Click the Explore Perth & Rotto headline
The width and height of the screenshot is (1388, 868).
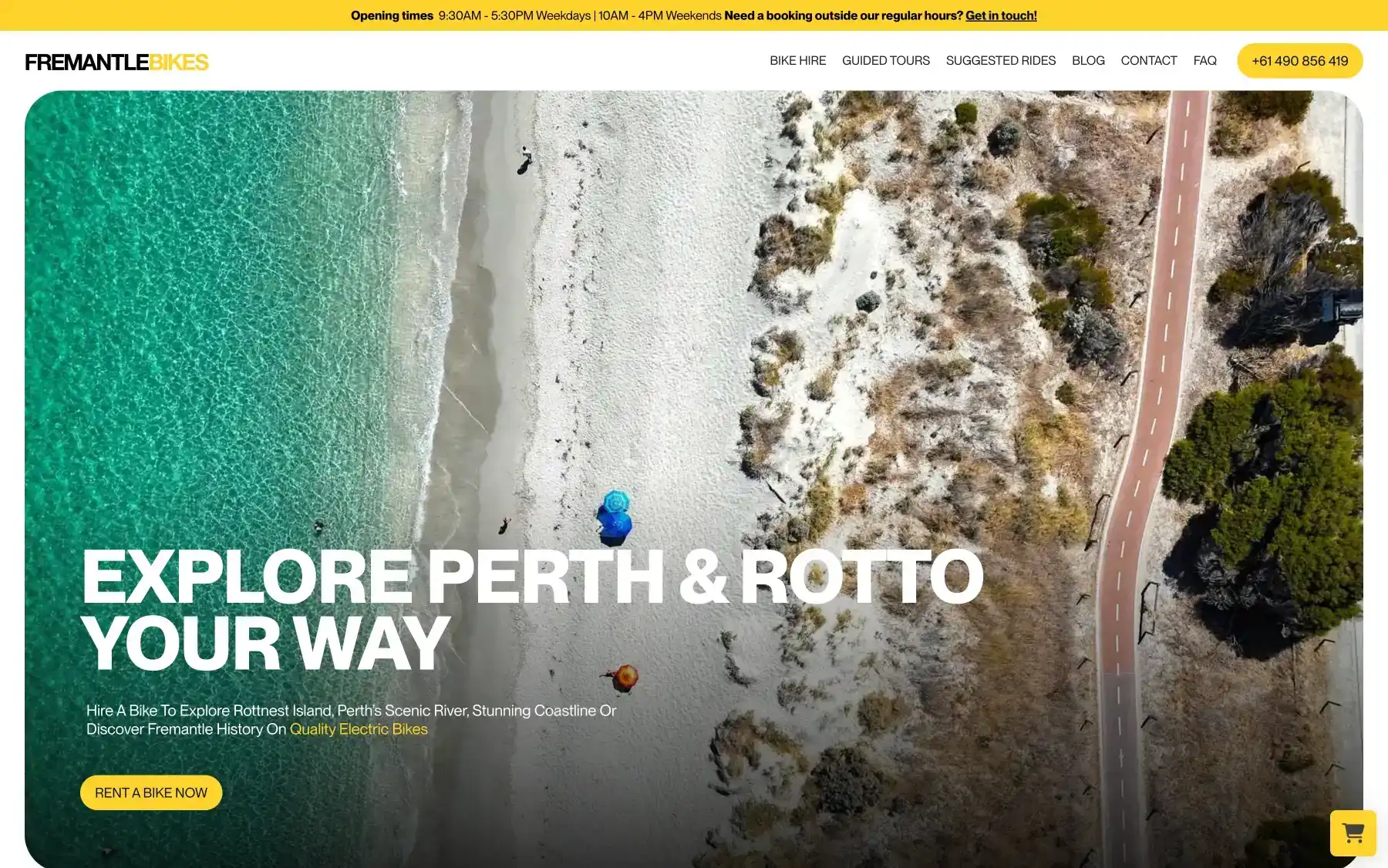point(532,609)
